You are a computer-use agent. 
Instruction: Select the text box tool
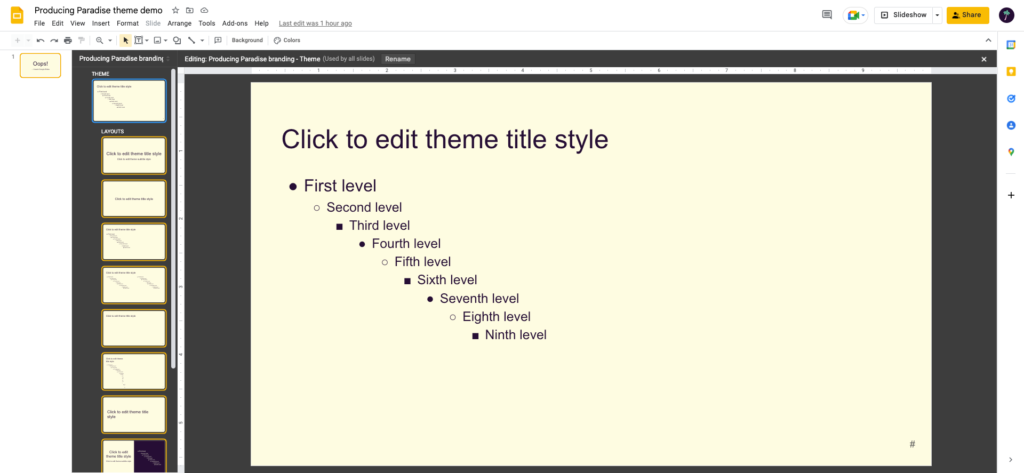pyautogui.click(x=138, y=41)
